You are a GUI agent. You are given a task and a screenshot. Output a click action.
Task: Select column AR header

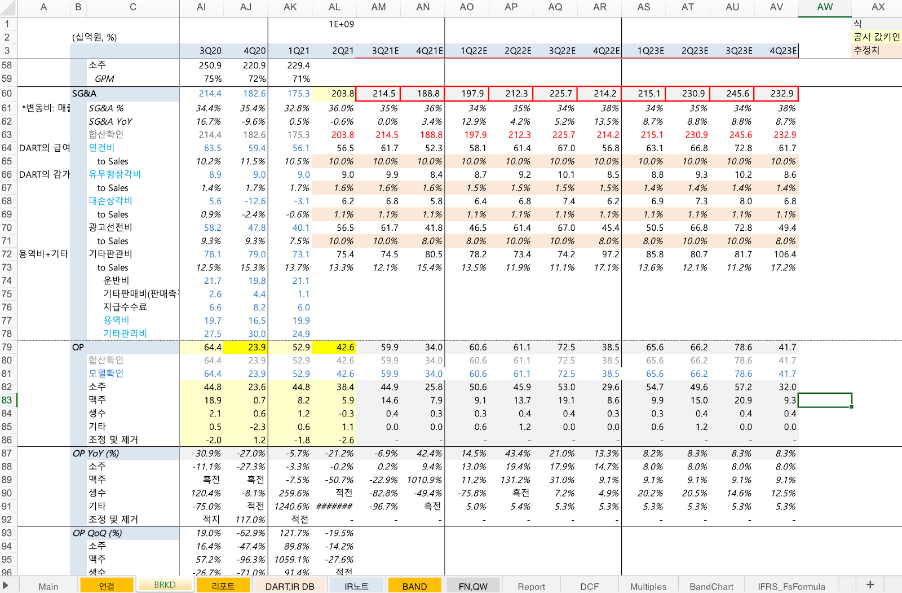pyautogui.click(x=599, y=7)
